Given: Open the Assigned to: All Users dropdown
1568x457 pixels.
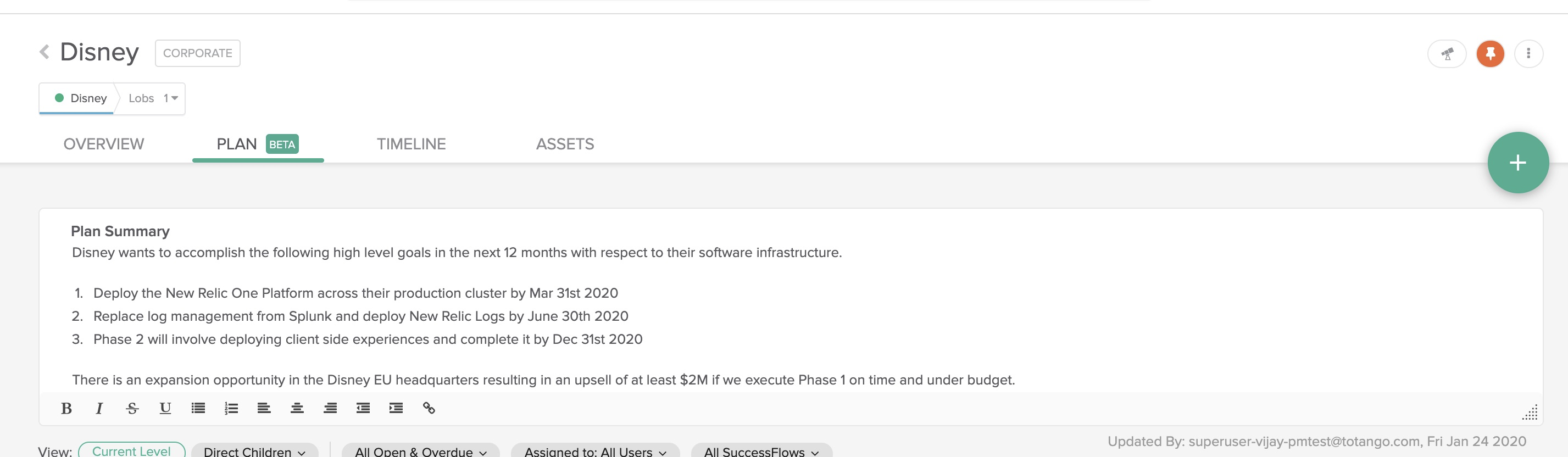Looking at the screenshot, I should [x=594, y=452].
